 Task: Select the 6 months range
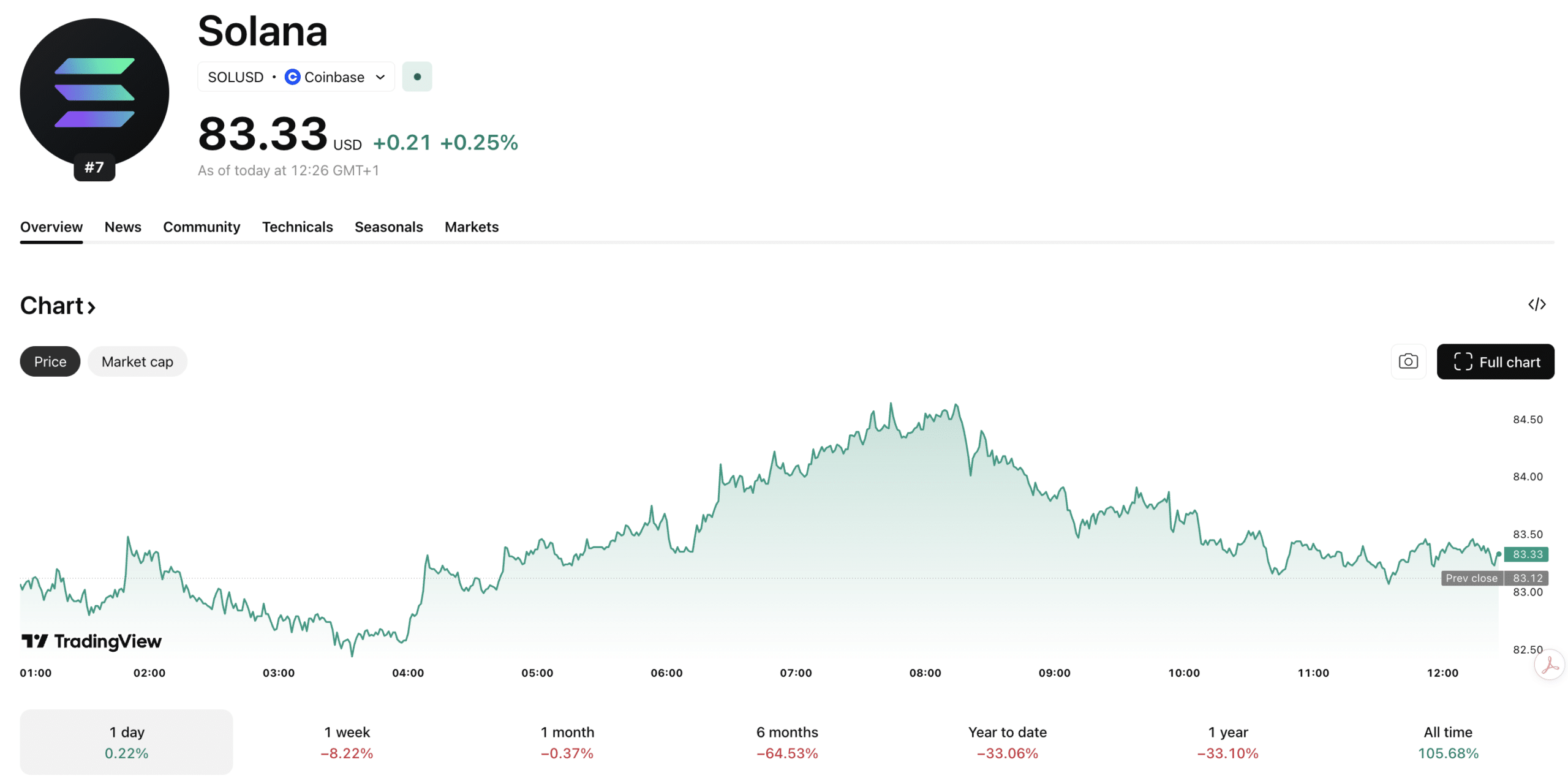[x=787, y=742]
